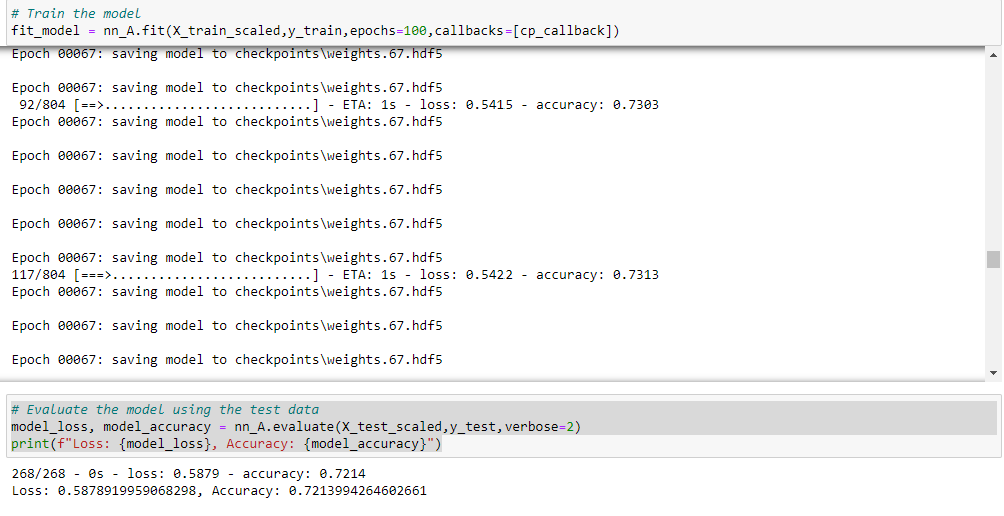Viewport: 1004px width, 516px height.
Task: Click '# Evaluate the model using the test data' comment
Action: [x=165, y=410]
